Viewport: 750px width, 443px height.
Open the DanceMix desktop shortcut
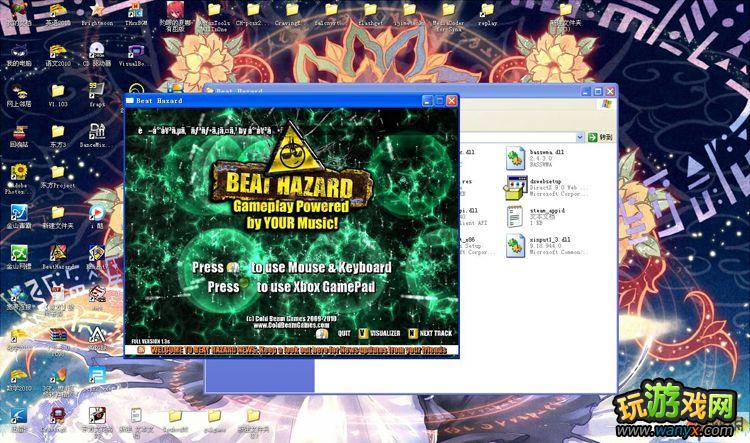coord(97,135)
